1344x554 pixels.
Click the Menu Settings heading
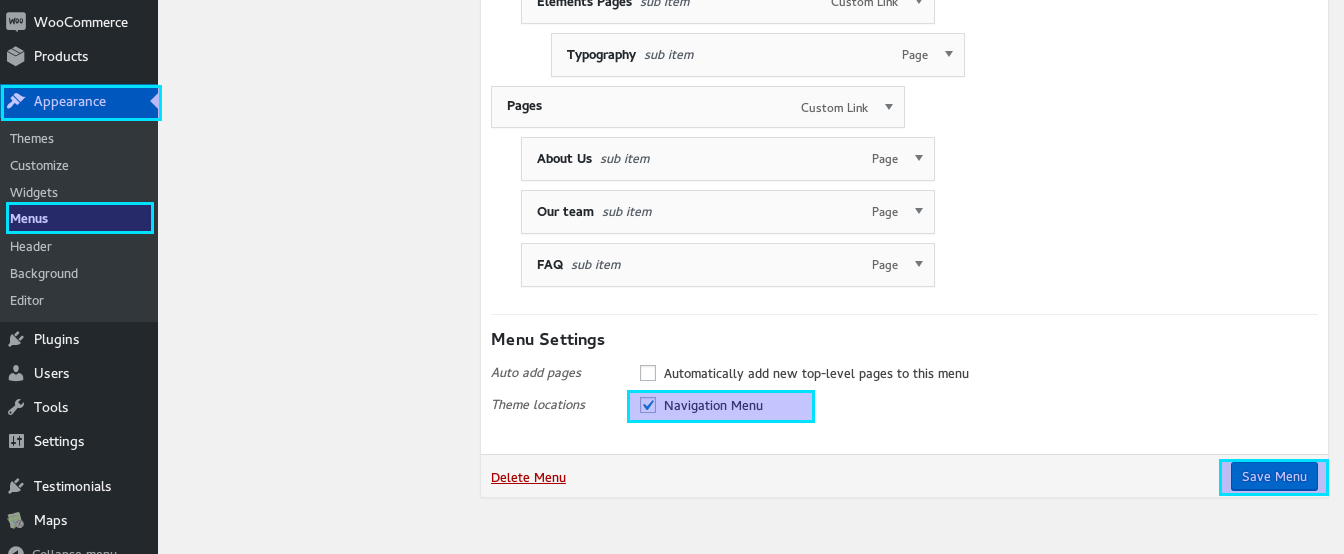coord(548,340)
